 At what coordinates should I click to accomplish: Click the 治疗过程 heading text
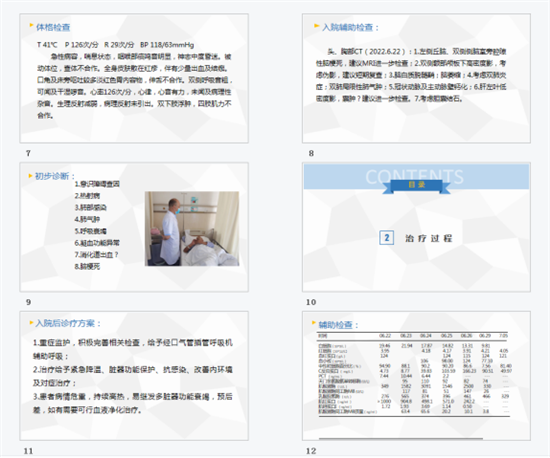[429, 238]
